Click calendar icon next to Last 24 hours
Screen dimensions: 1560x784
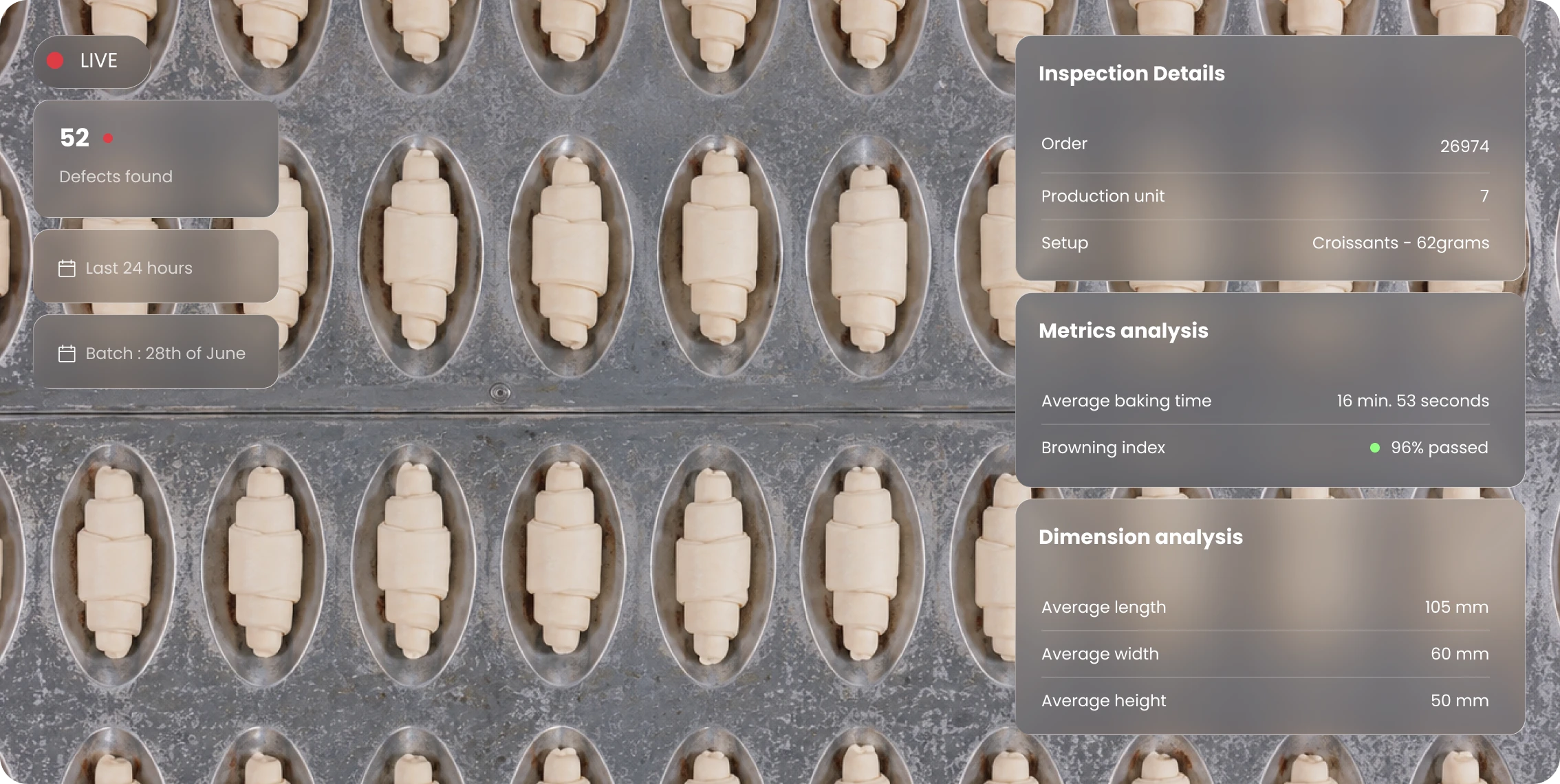[x=67, y=268]
